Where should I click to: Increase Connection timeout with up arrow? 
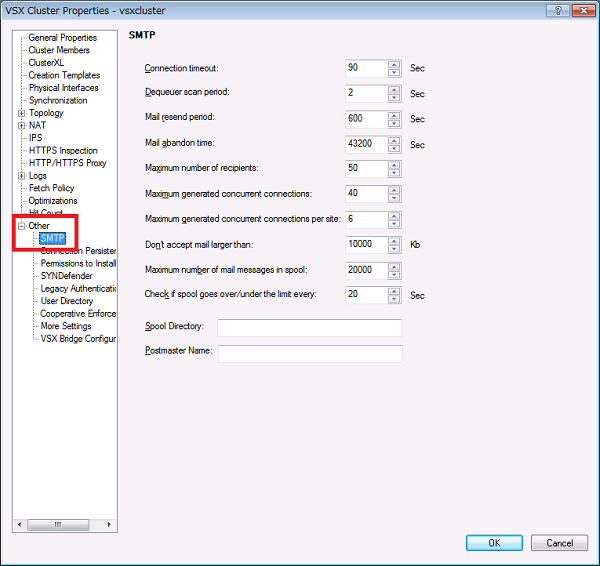pos(394,64)
